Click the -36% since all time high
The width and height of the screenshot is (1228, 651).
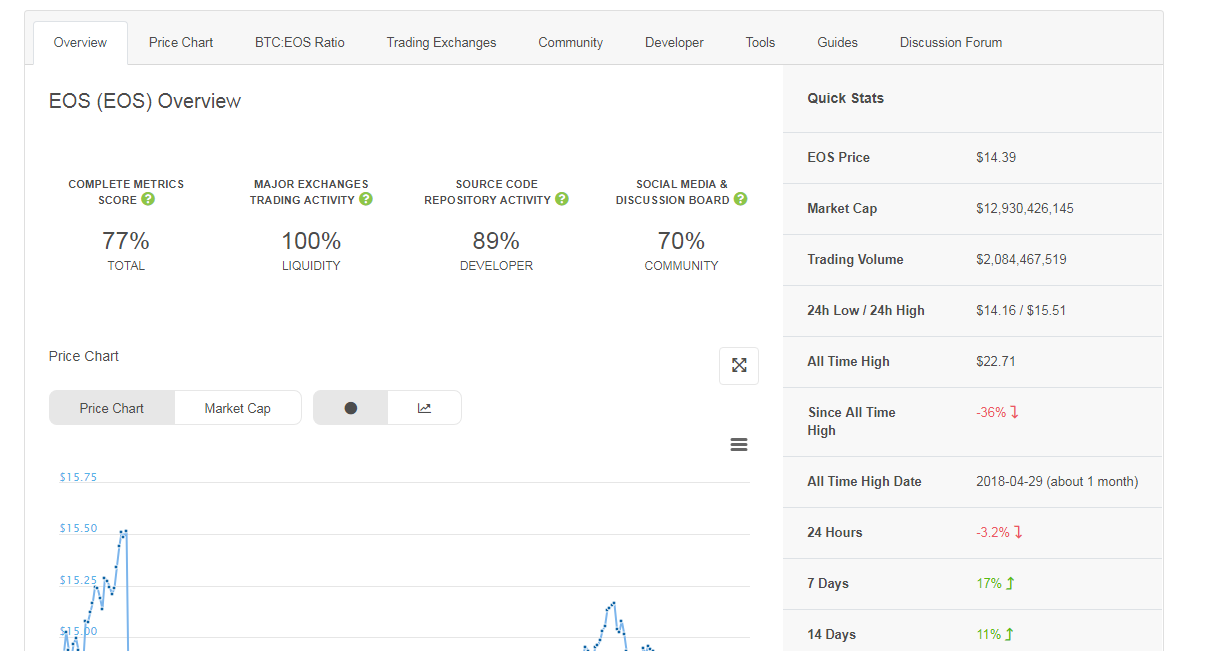(997, 412)
